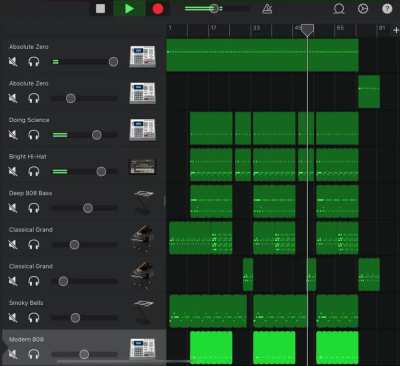Click the Modern 808 volume slider knob
400x366 pixels.
(84, 354)
